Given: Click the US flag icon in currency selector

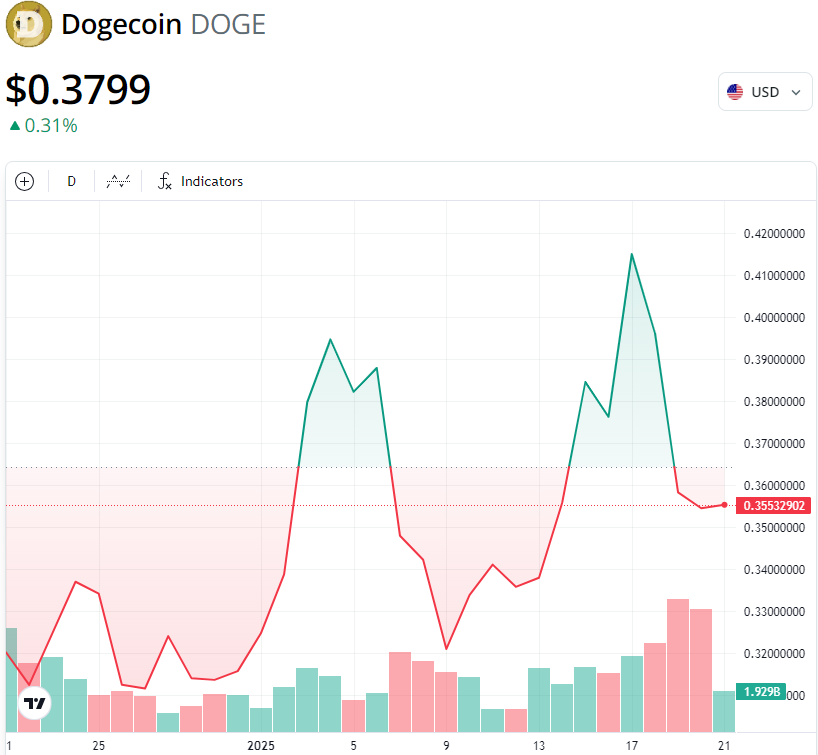Looking at the screenshot, I should (737, 91).
